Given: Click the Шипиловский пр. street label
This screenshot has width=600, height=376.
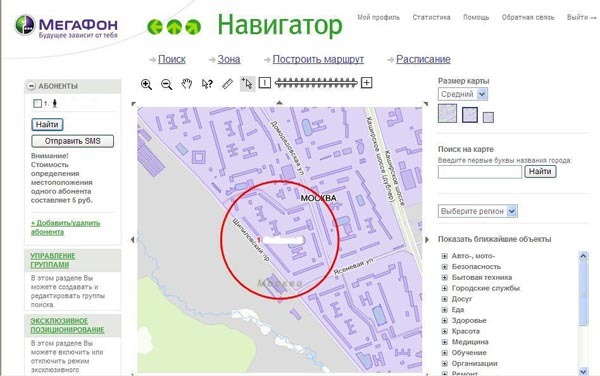Looking at the screenshot, I should click(251, 240).
